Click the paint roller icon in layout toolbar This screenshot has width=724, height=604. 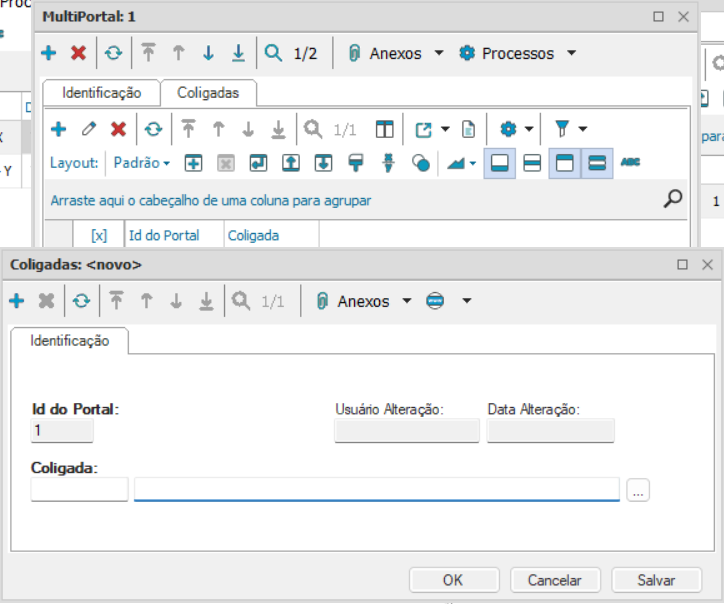tap(356, 163)
